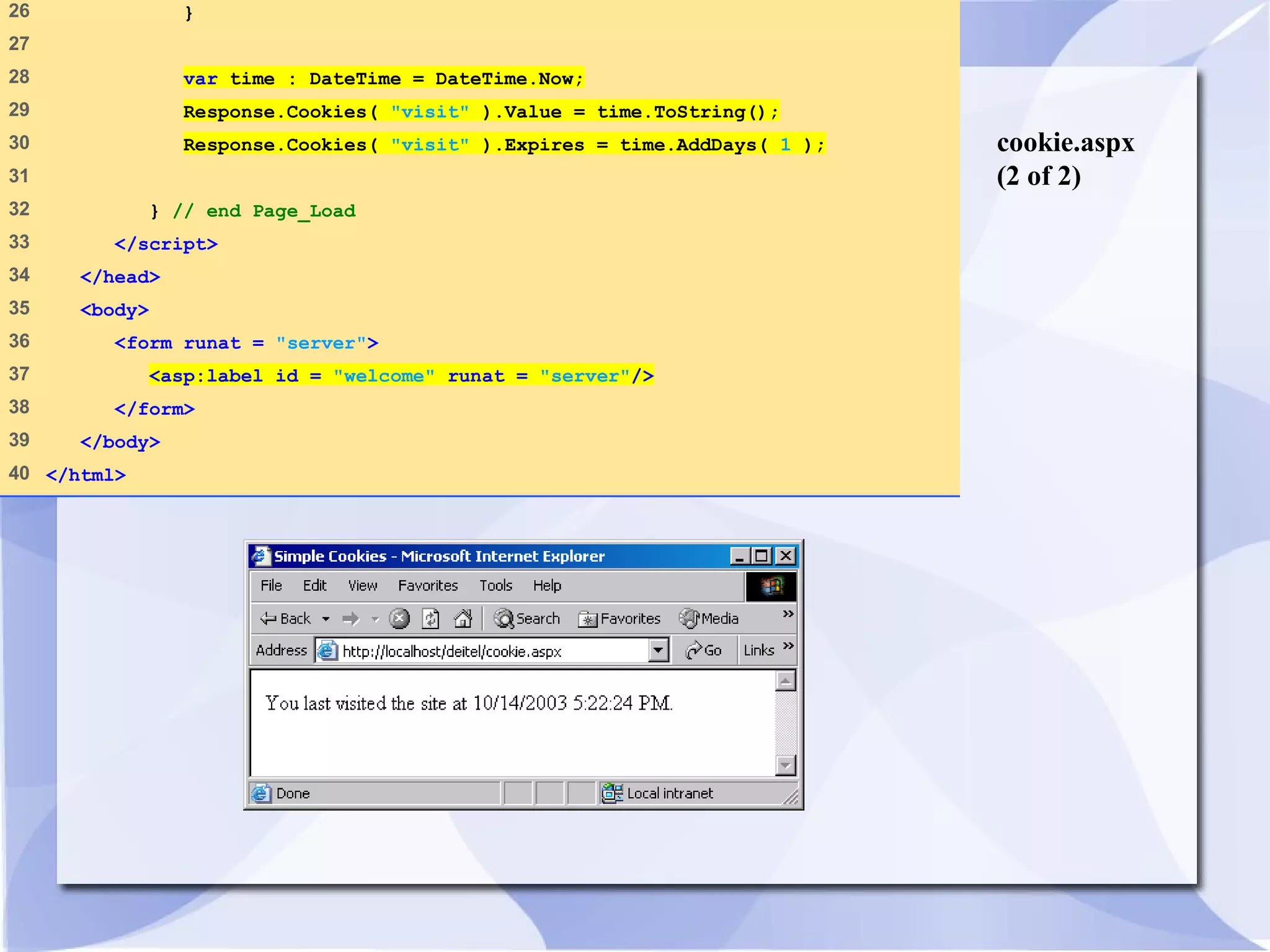Click the Links toolbar label

pyautogui.click(x=759, y=651)
